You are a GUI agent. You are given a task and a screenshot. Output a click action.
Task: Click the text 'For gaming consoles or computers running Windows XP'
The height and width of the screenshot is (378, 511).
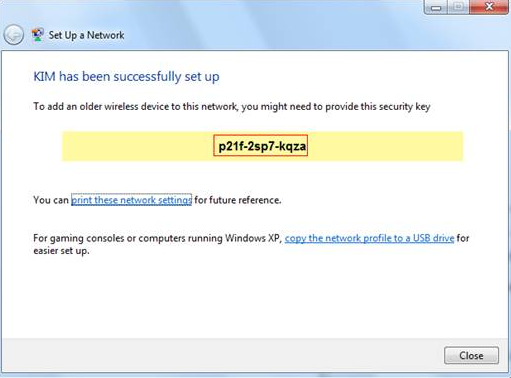pyautogui.click(x=158, y=238)
